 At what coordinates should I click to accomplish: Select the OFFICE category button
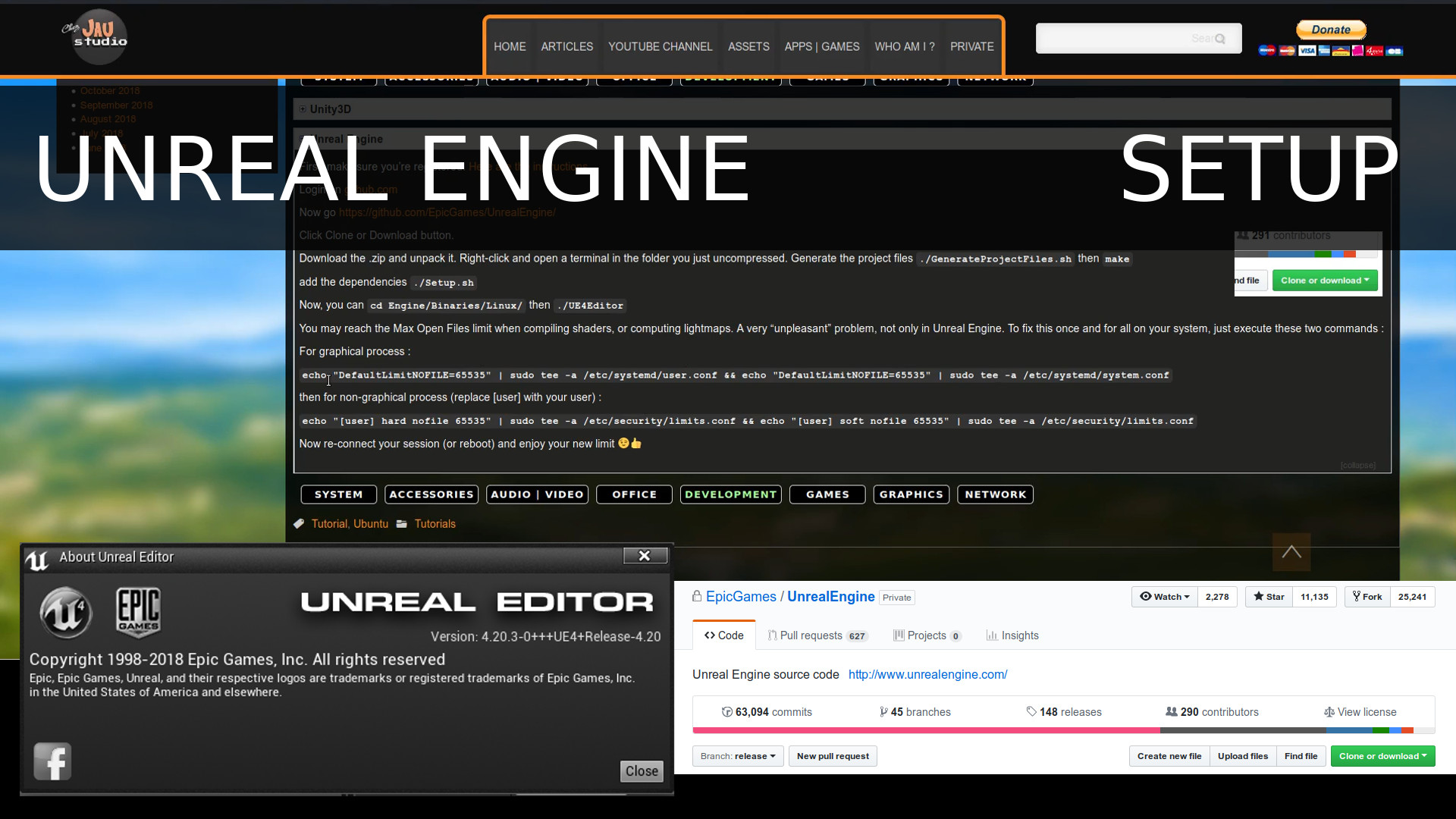click(x=634, y=494)
